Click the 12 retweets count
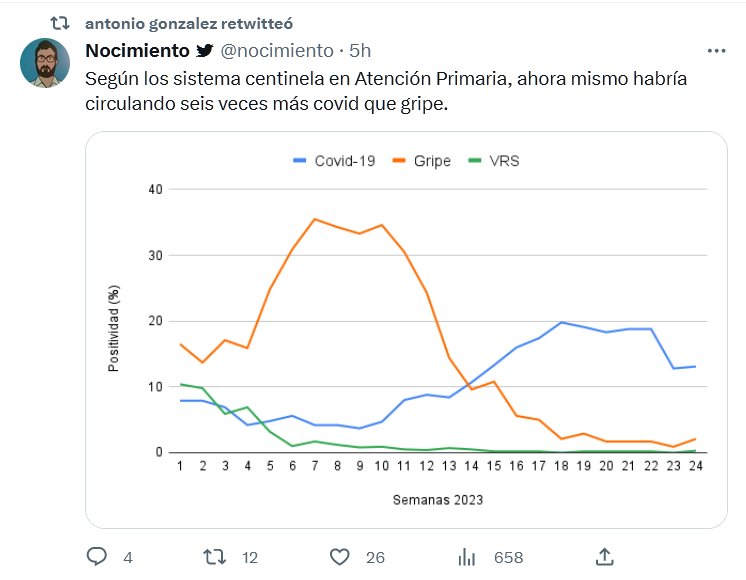 pyautogui.click(x=251, y=557)
